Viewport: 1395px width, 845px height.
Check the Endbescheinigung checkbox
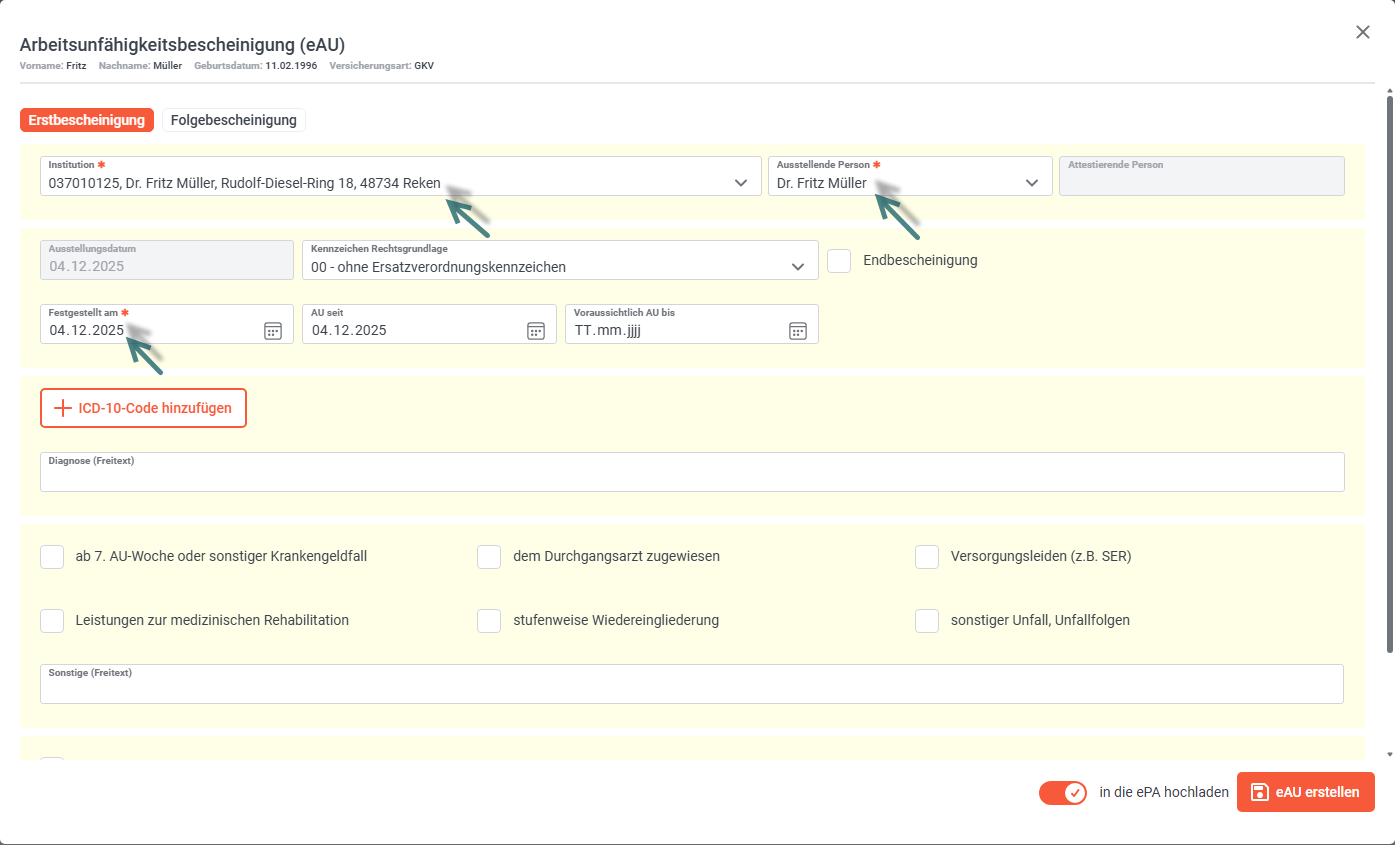(x=839, y=260)
